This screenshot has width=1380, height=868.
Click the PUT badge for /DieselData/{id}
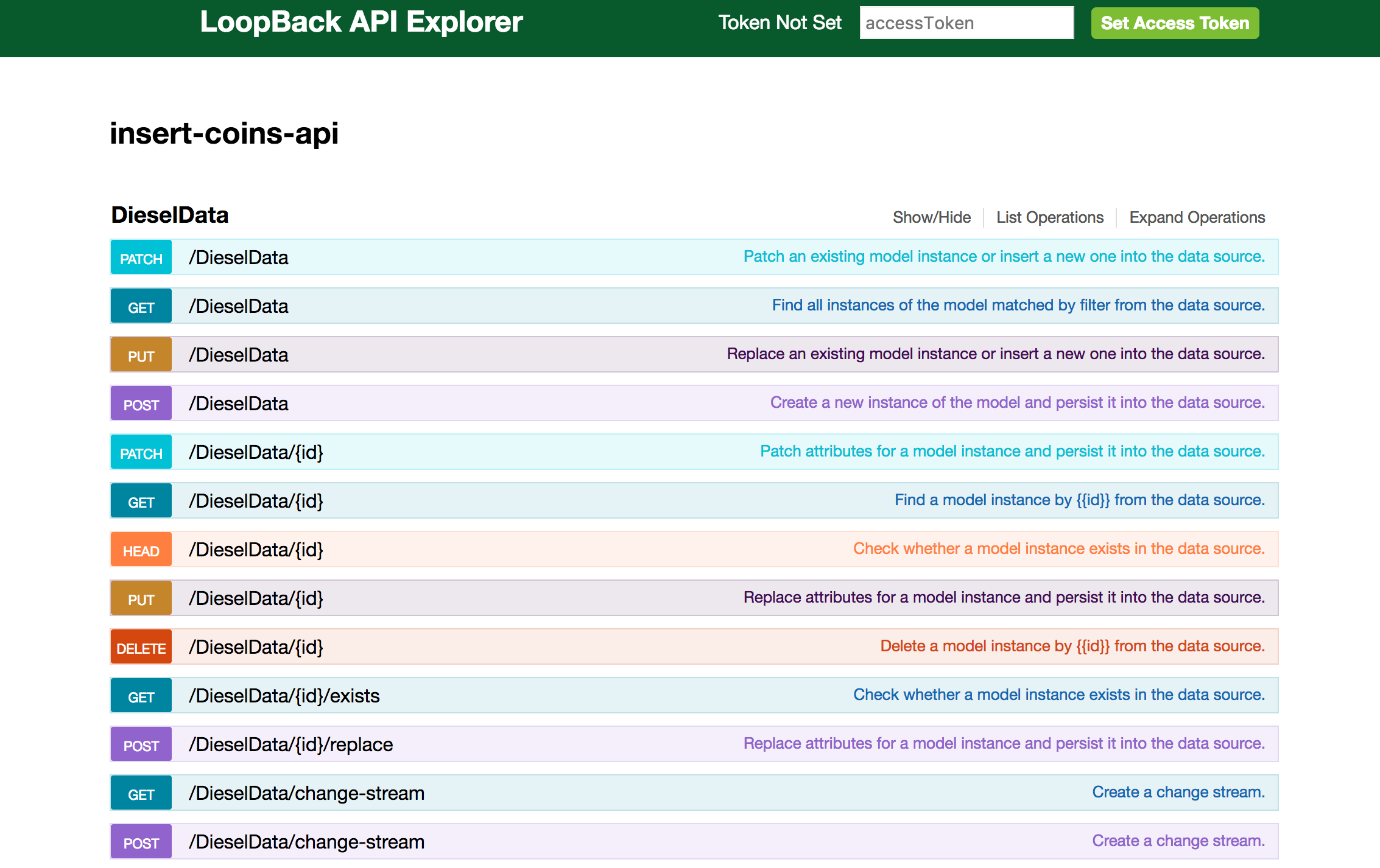(x=141, y=598)
